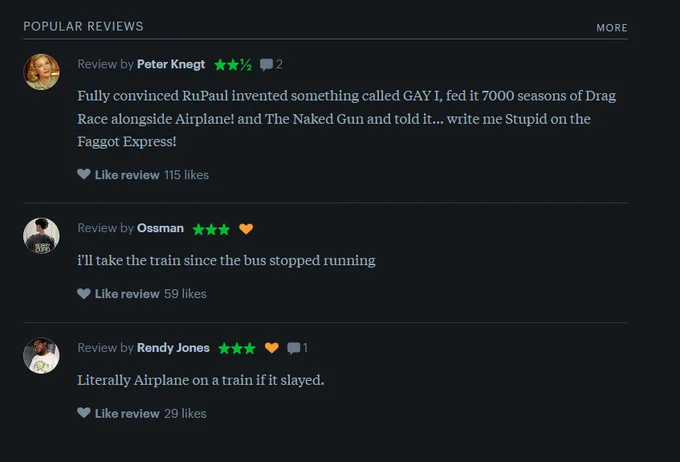Open the comments on Peter Knegt's review
The height and width of the screenshot is (462, 680).
pos(271,65)
